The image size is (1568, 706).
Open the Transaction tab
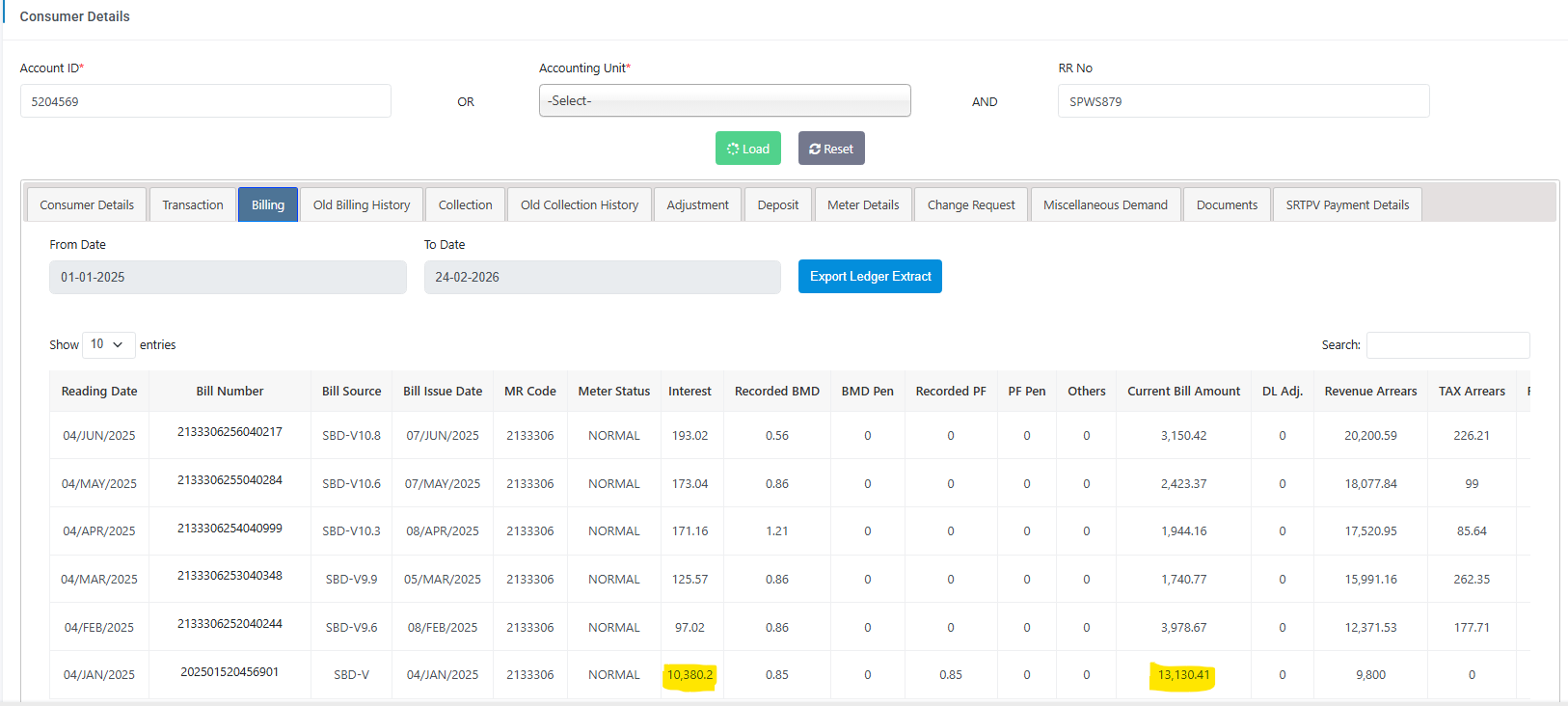[193, 204]
